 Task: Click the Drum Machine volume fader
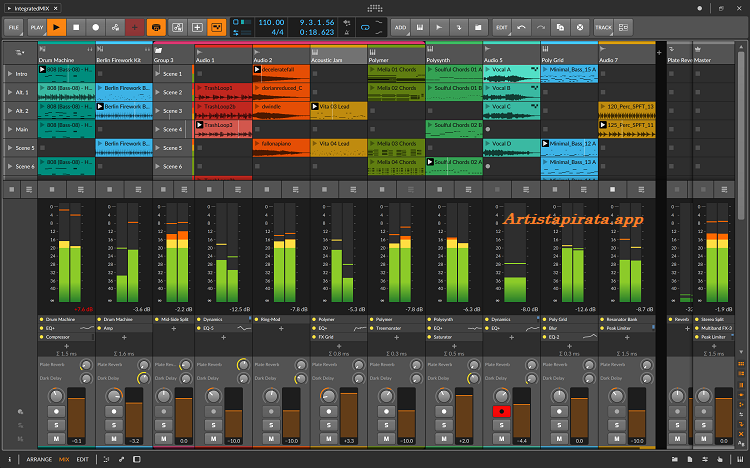point(77,417)
